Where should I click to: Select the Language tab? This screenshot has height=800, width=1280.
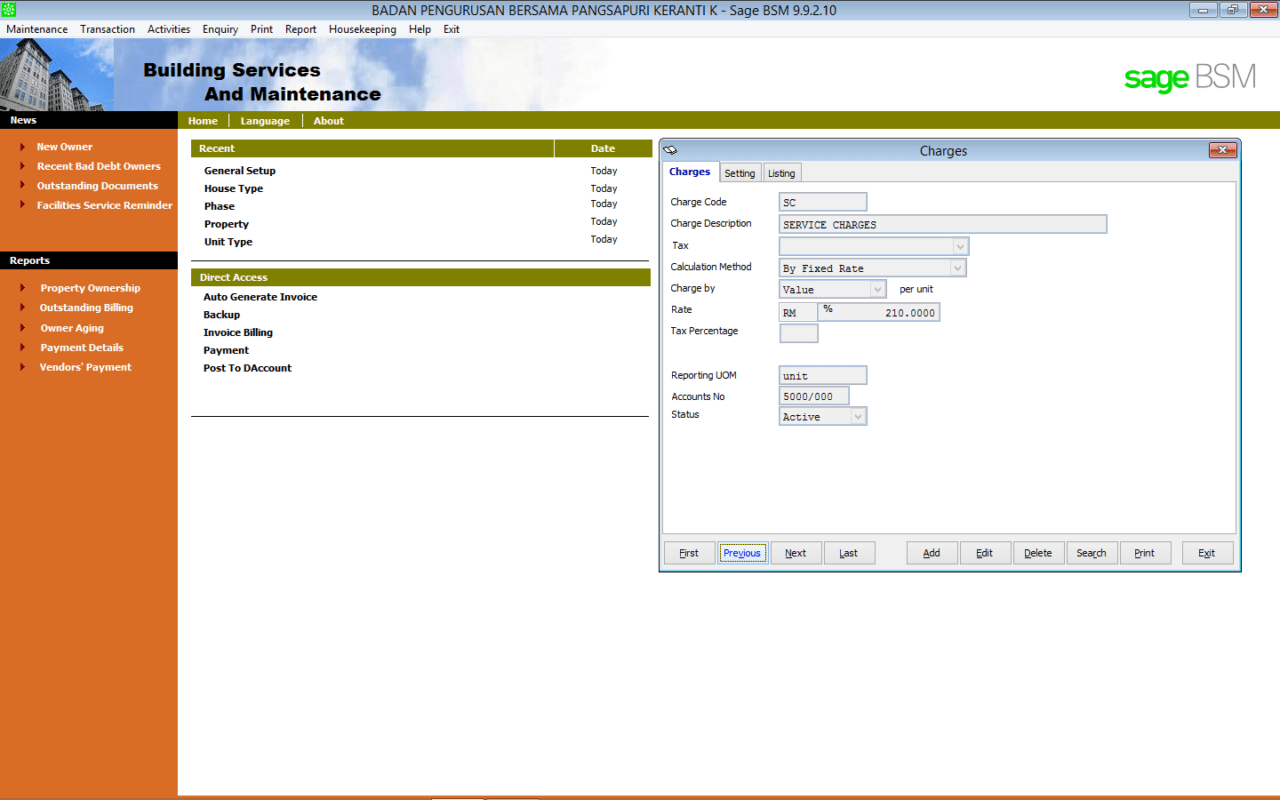[264, 120]
